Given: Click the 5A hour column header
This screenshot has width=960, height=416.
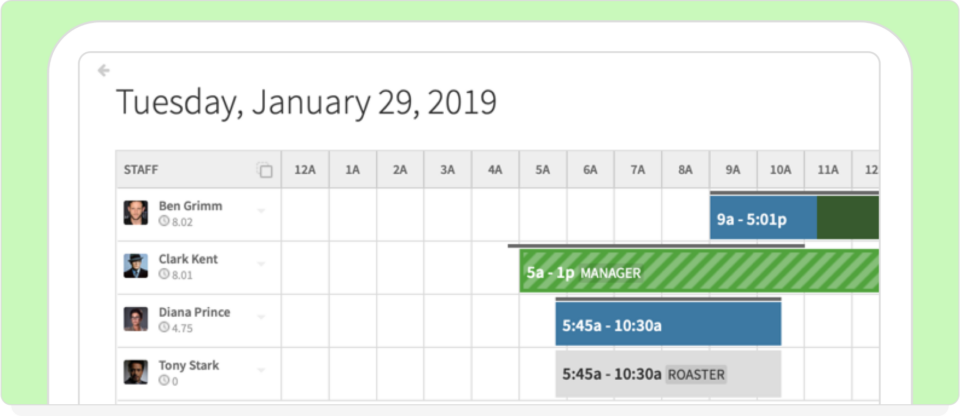Looking at the screenshot, I should 543,170.
